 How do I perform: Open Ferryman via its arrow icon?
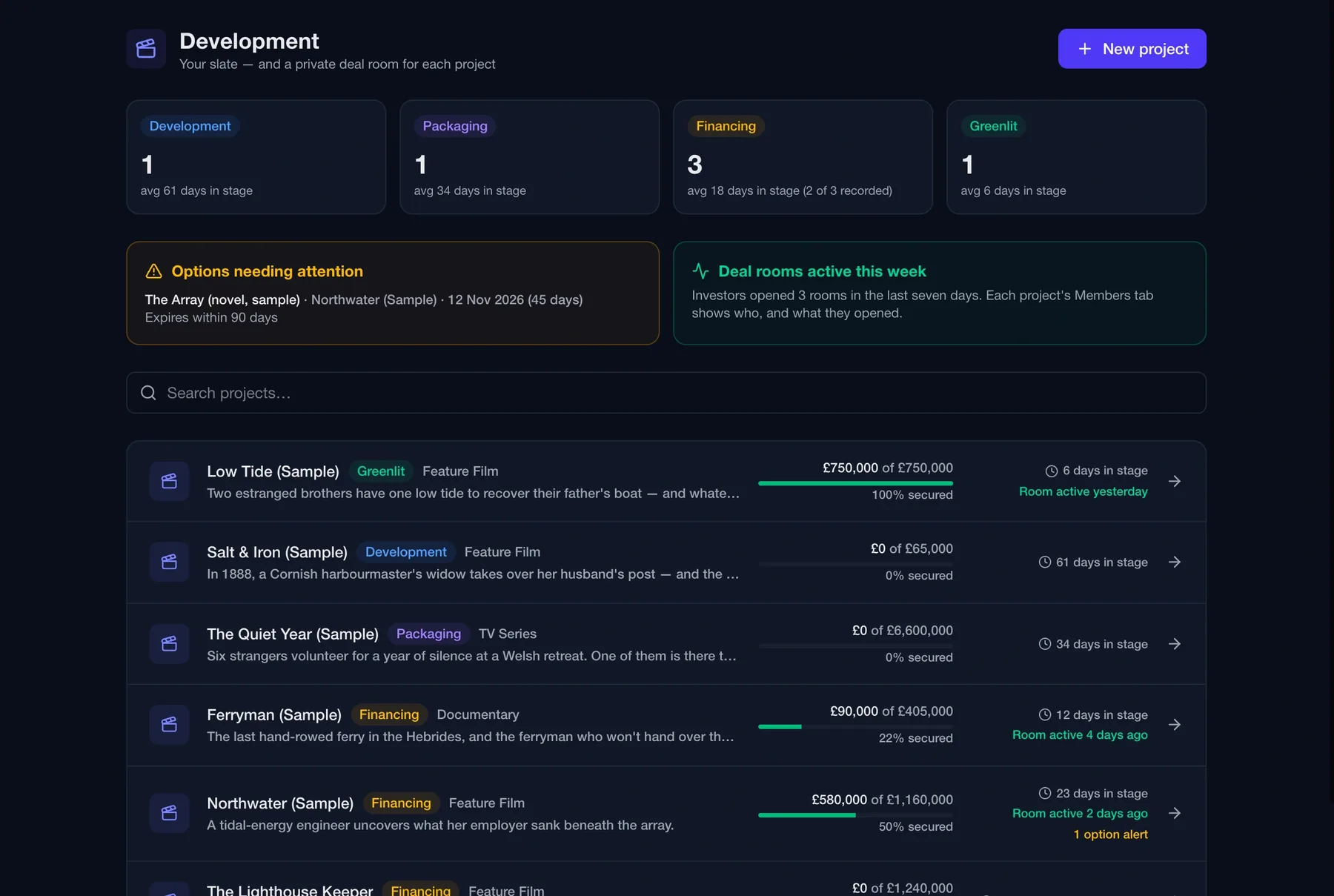(1175, 724)
